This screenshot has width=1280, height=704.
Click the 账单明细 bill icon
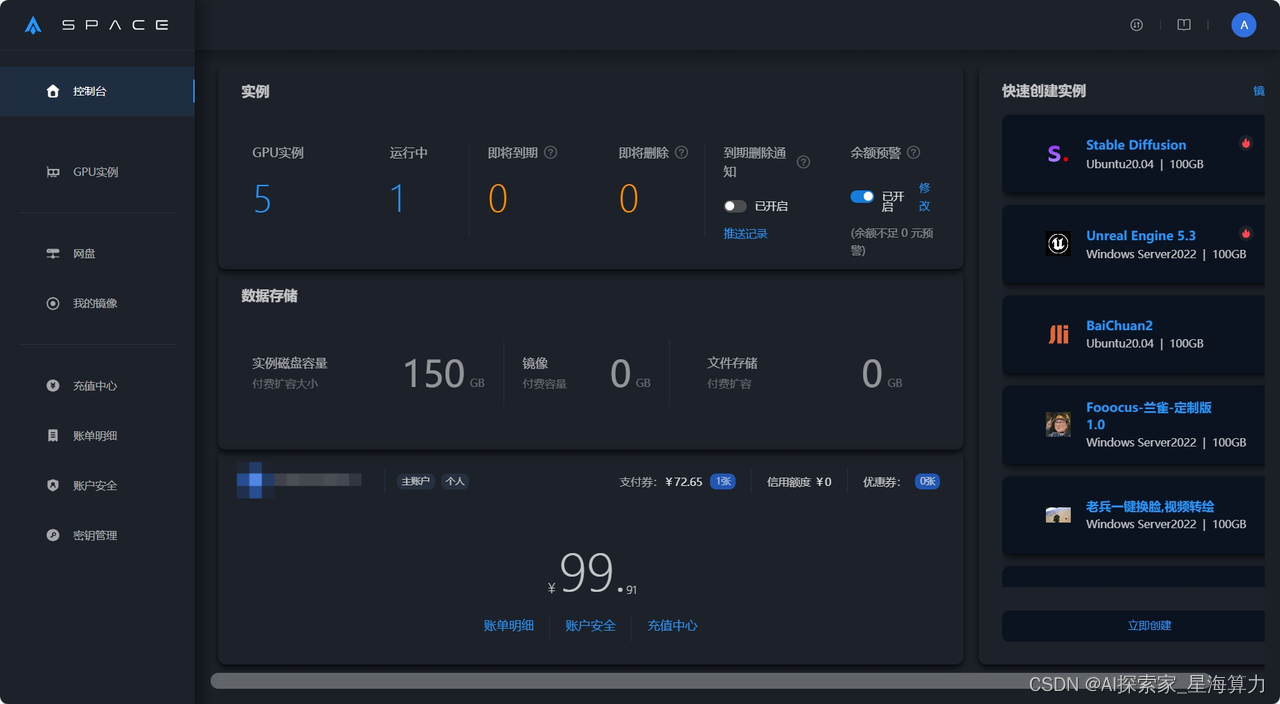tap(53, 435)
